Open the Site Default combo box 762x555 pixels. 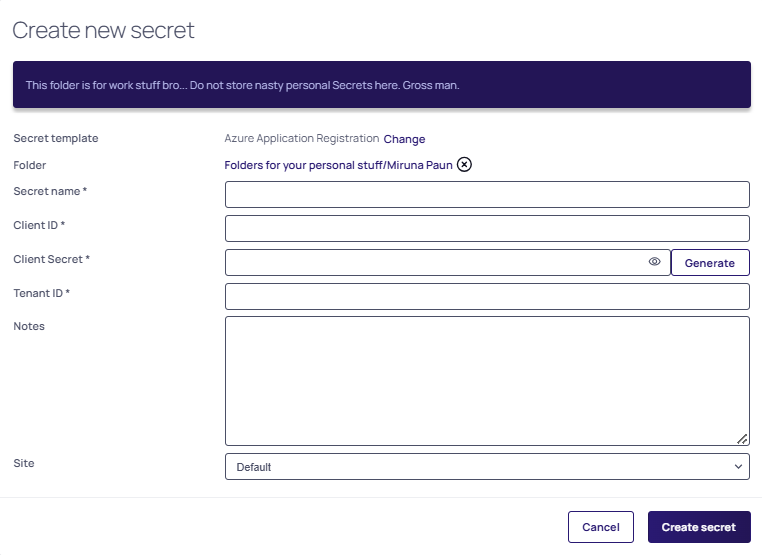(487, 467)
